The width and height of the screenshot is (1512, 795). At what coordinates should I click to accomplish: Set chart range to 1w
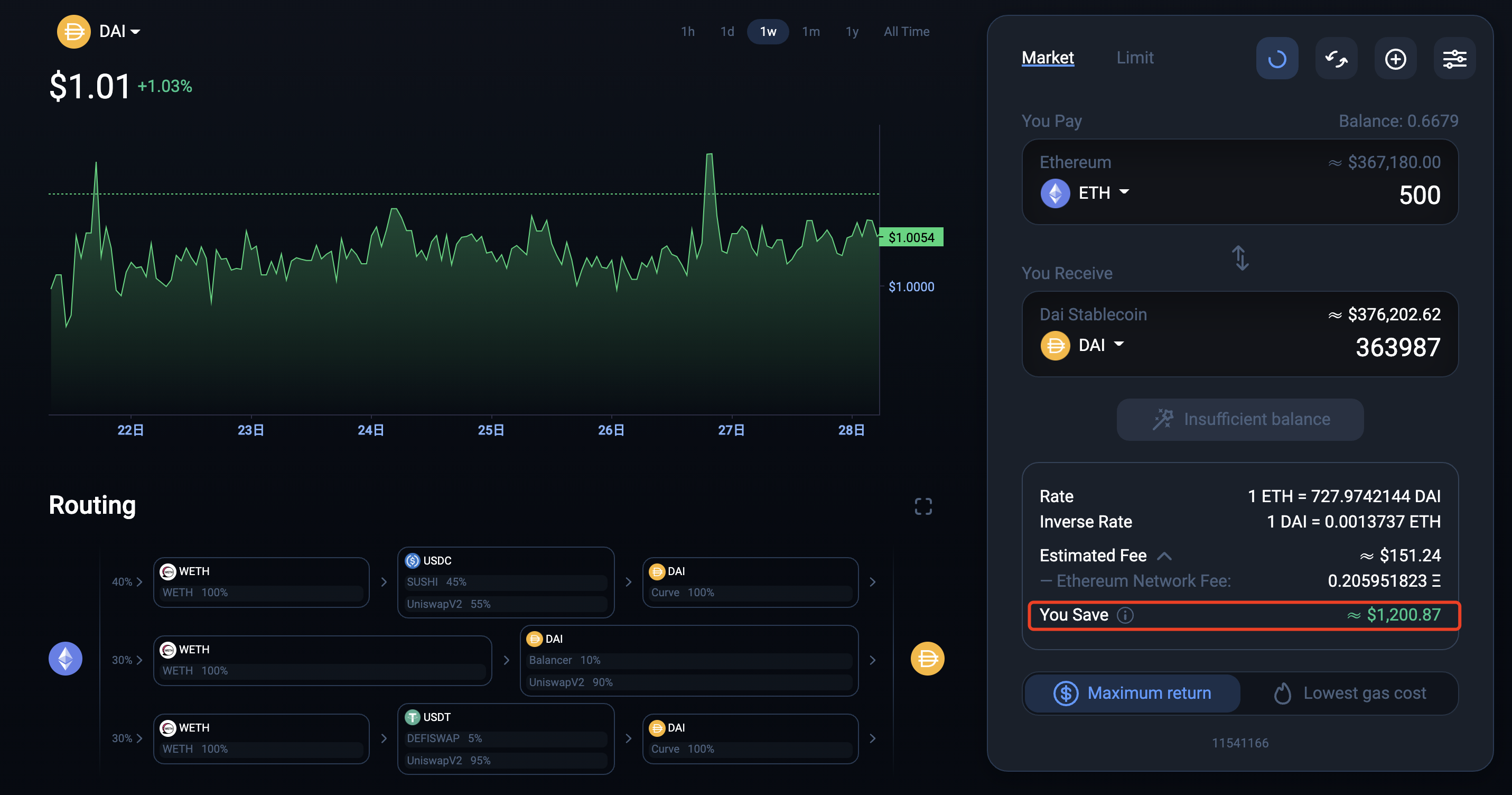coord(768,32)
